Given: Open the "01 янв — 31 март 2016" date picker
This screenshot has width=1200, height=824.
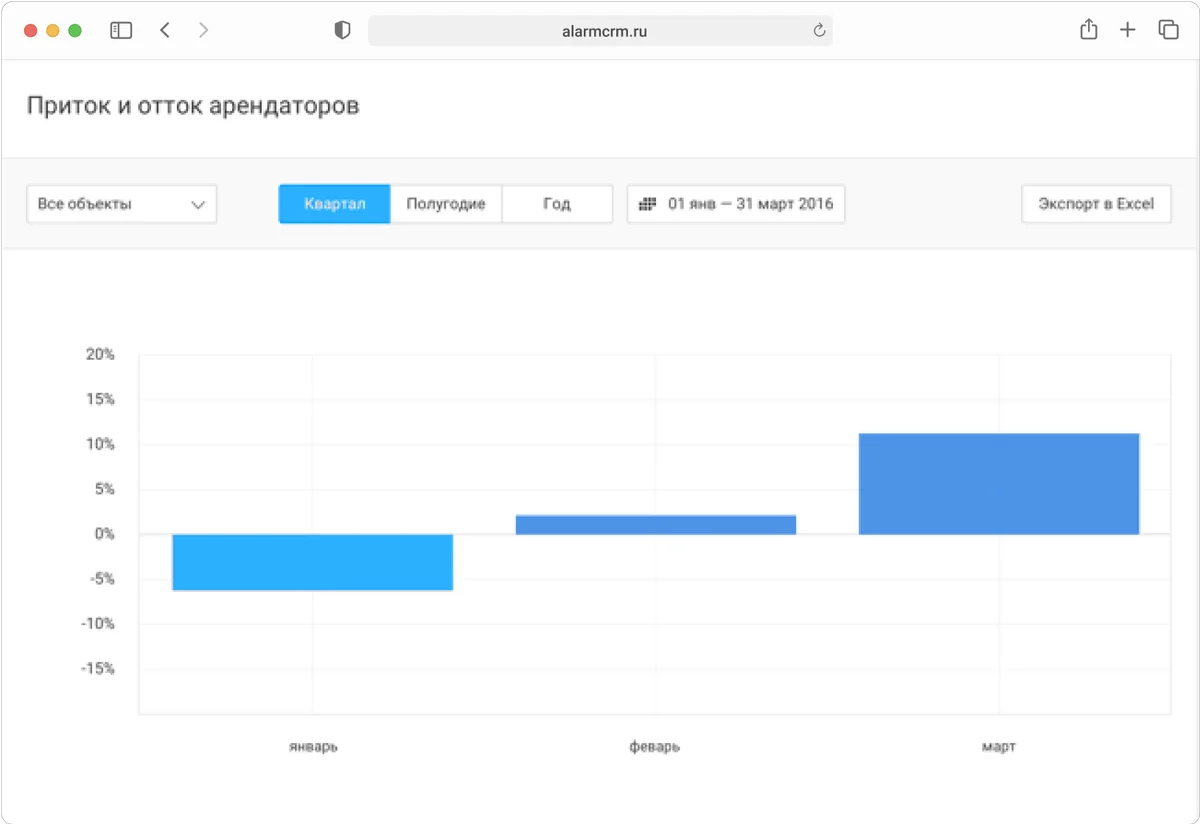Looking at the screenshot, I should (x=736, y=204).
